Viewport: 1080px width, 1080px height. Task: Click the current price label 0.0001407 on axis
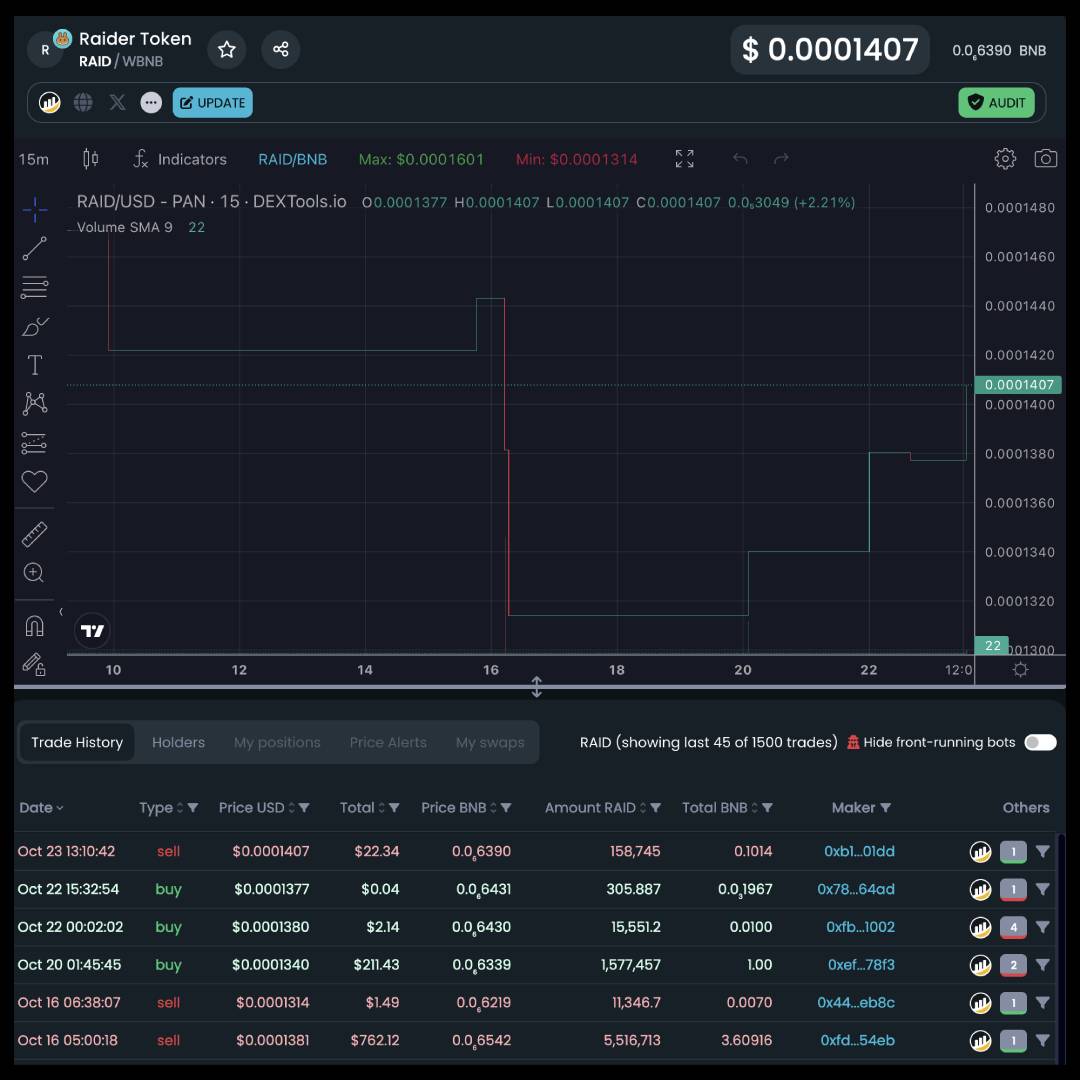click(x=1019, y=384)
